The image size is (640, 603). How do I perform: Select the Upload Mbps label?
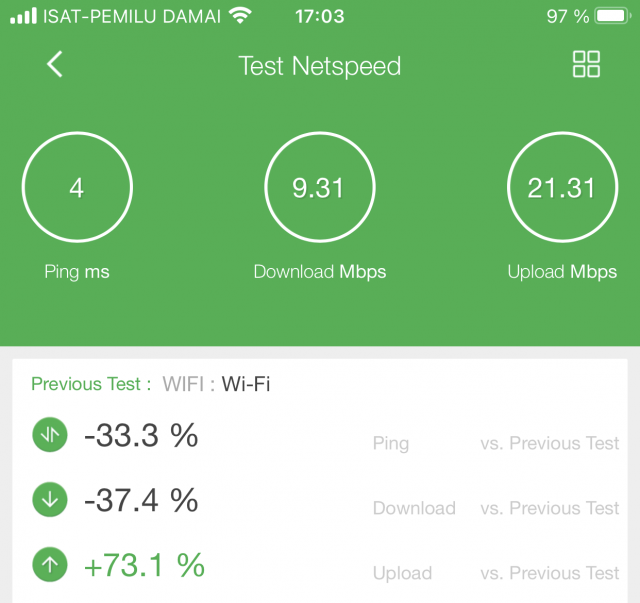coord(562,272)
